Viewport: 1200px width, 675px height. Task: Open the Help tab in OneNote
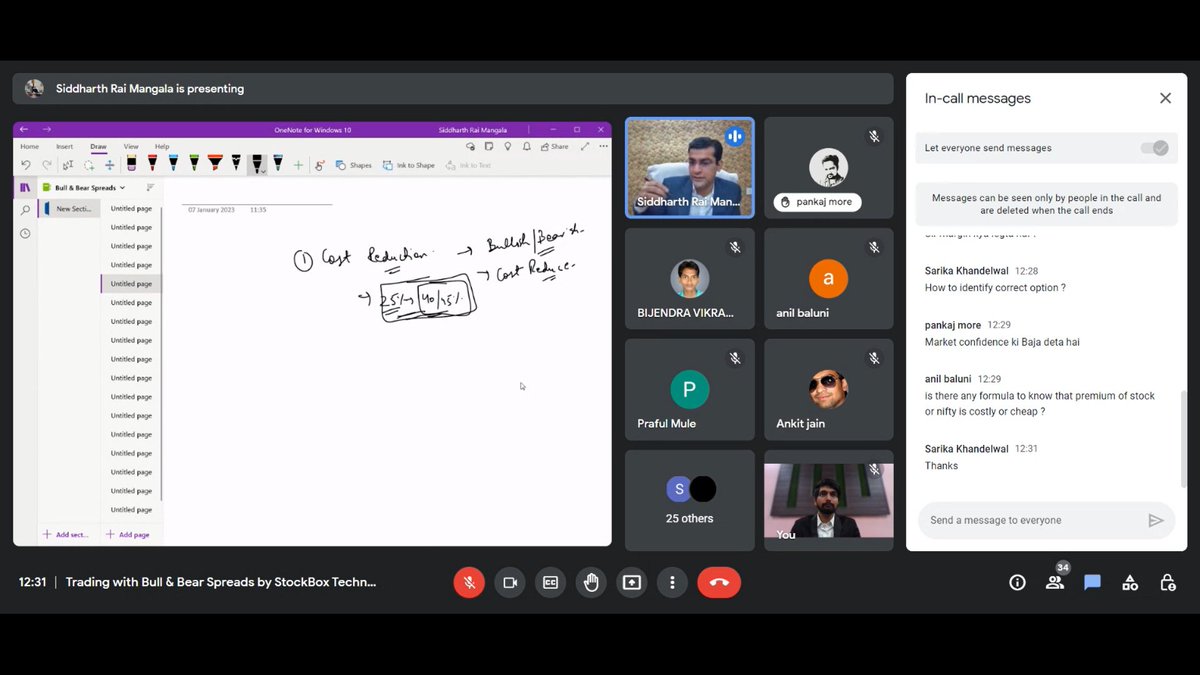point(162,146)
